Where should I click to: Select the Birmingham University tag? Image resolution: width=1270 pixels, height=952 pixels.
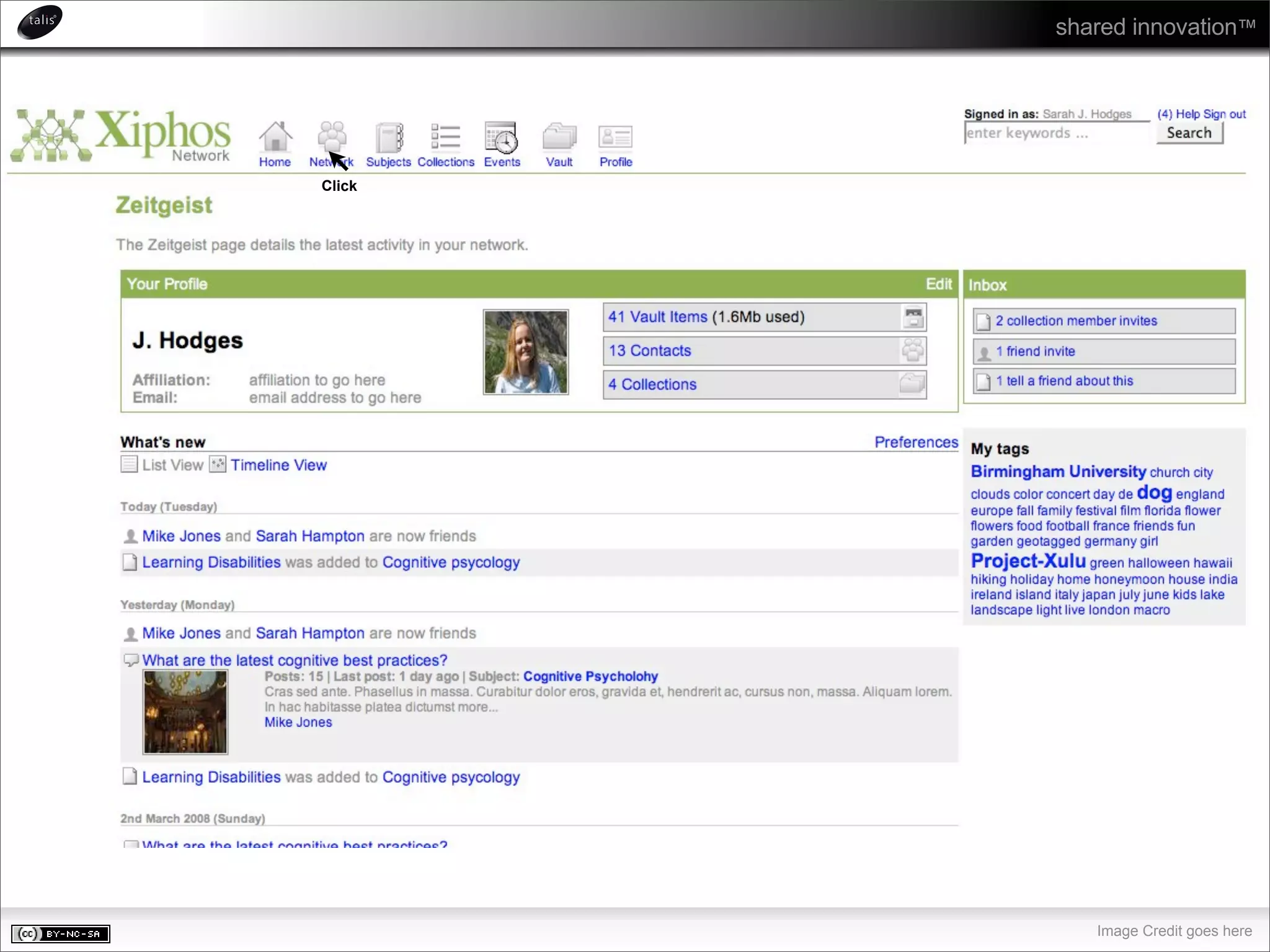[1058, 472]
